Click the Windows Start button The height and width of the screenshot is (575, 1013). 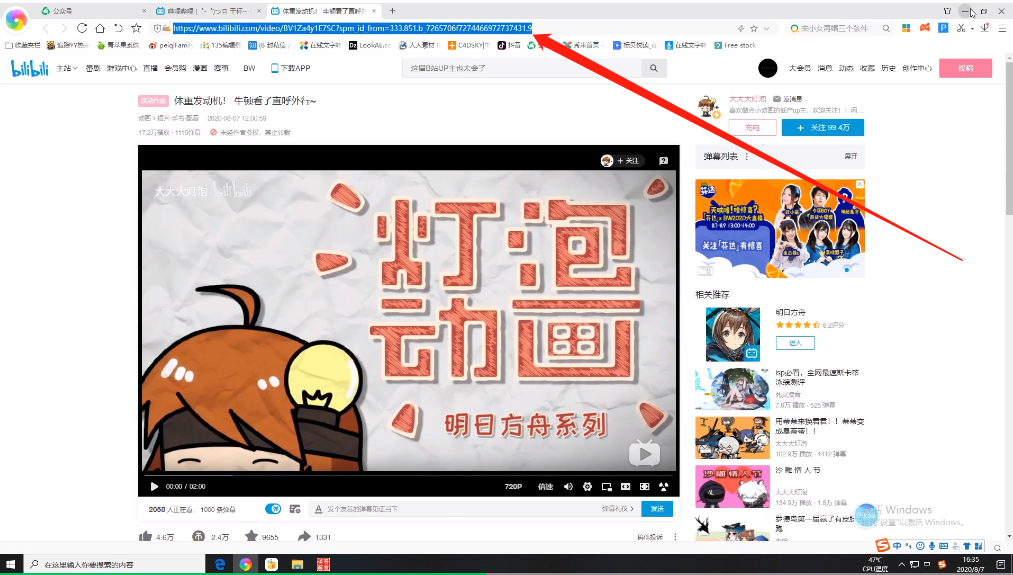[x=11, y=565]
